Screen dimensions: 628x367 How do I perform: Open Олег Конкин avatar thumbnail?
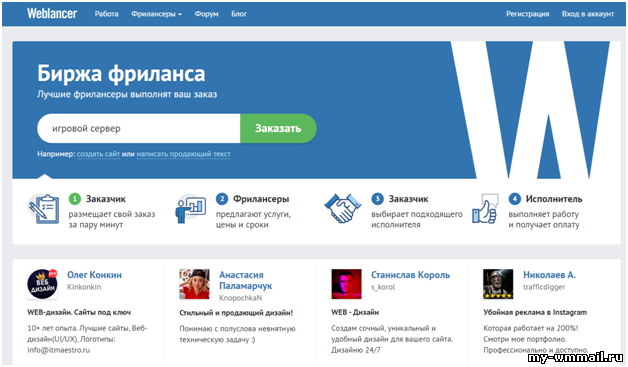tap(42, 284)
